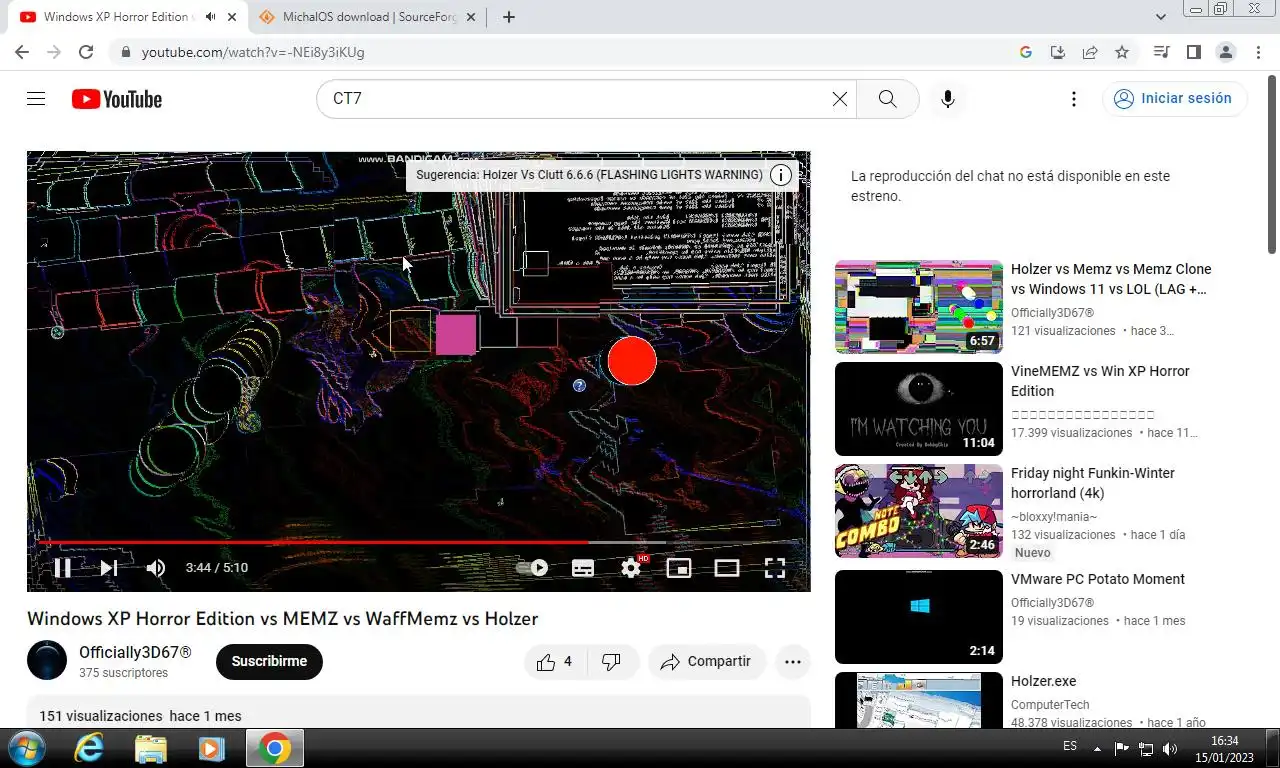The height and width of the screenshot is (768, 1280).
Task: Pause the video playback
Action: point(62,568)
